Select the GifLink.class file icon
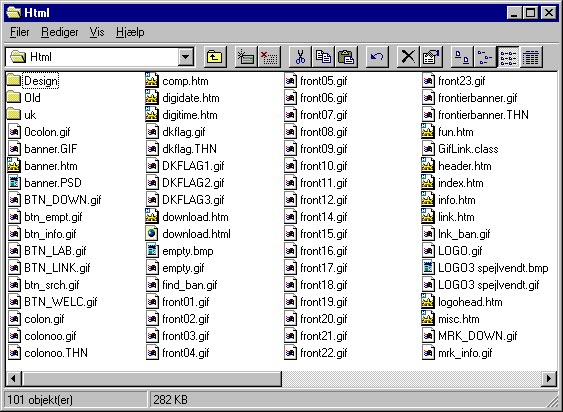 tap(428, 149)
